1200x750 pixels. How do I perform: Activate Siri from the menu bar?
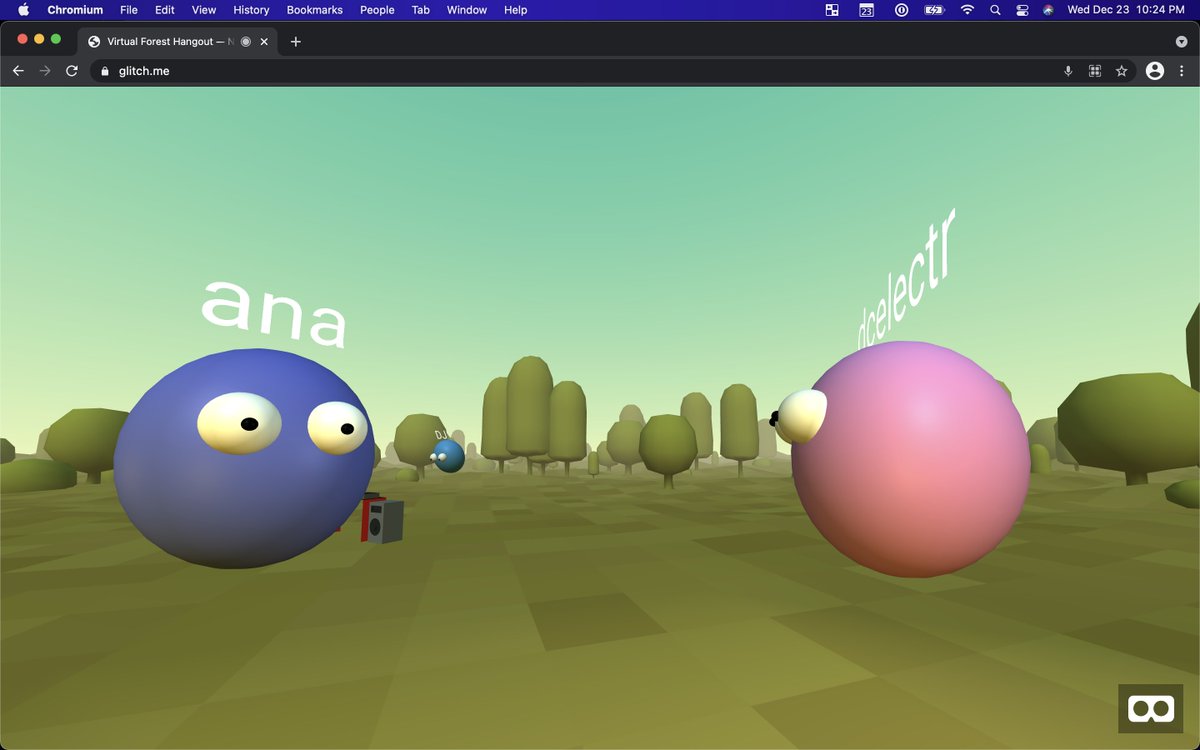coord(1048,10)
